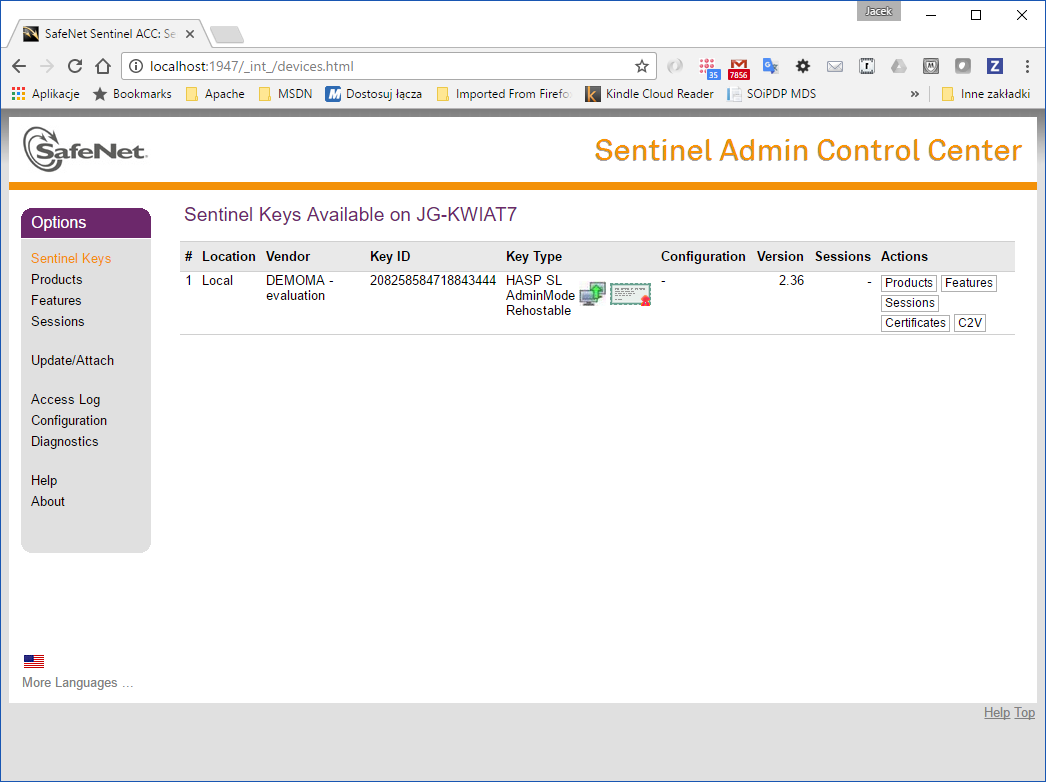Click the gear-shaped extension icon
The image size is (1046, 782).
pyautogui.click(x=803, y=66)
